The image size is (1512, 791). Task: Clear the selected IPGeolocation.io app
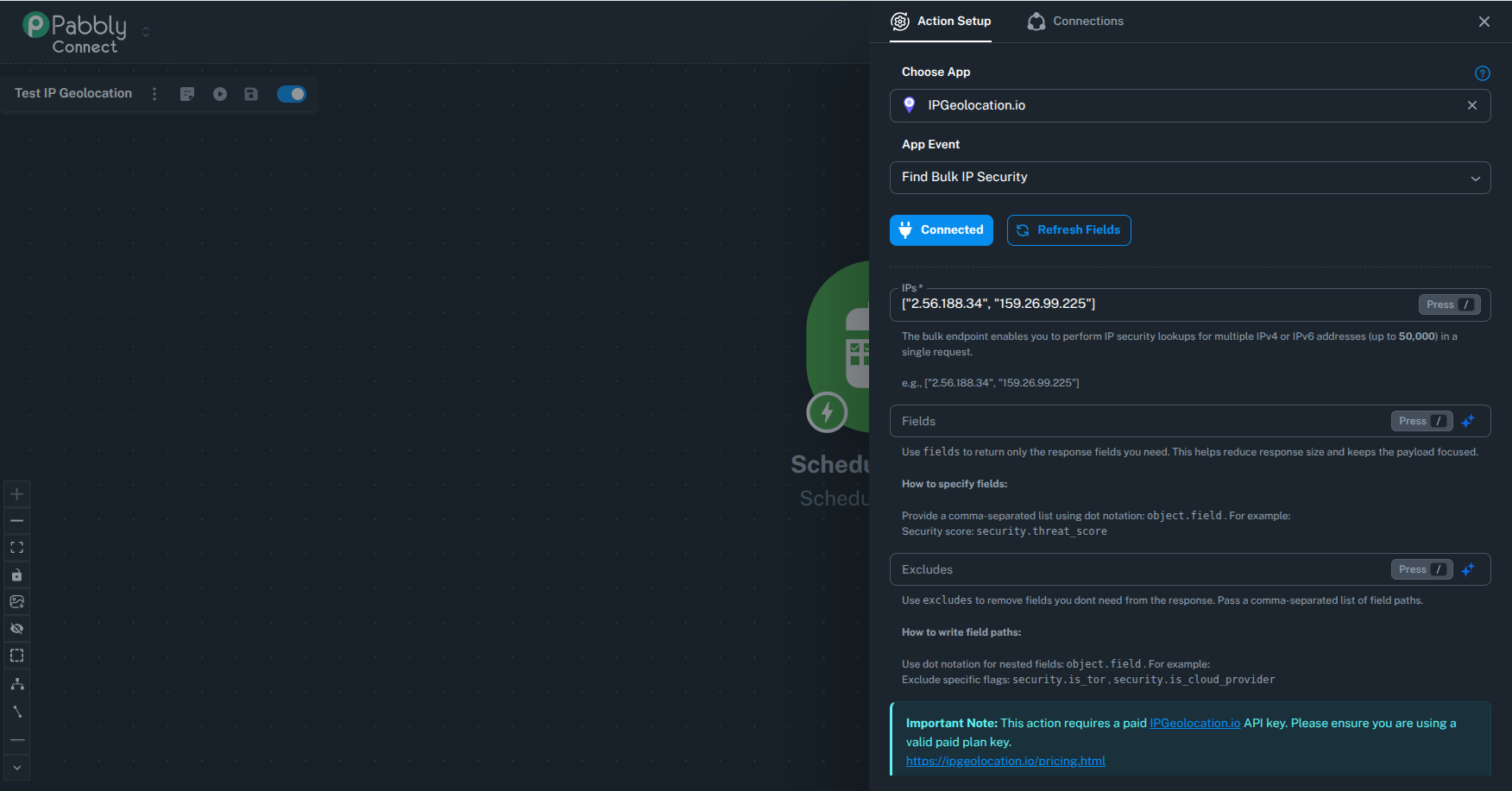[1472, 105]
